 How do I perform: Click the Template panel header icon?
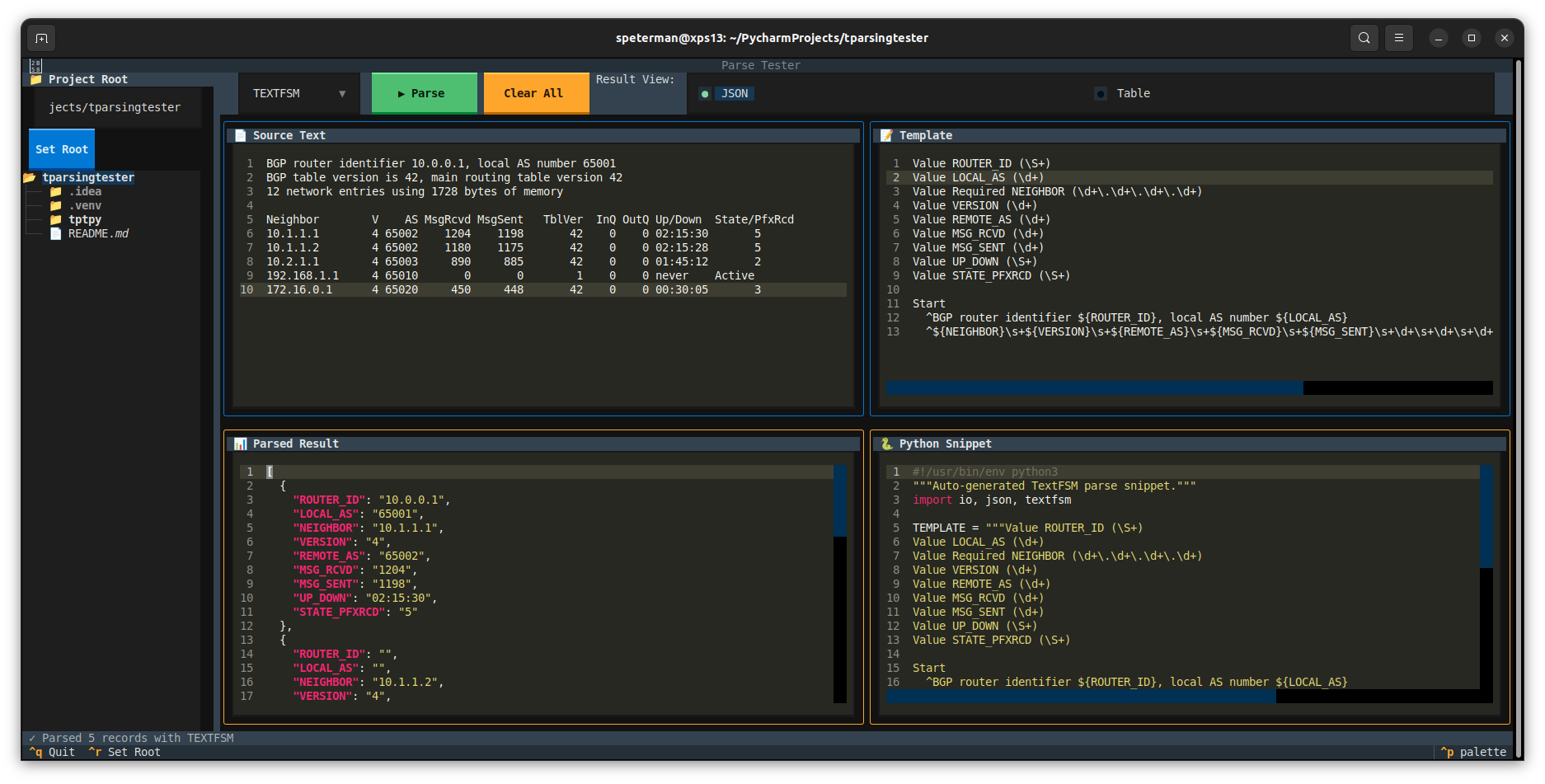[886, 134]
